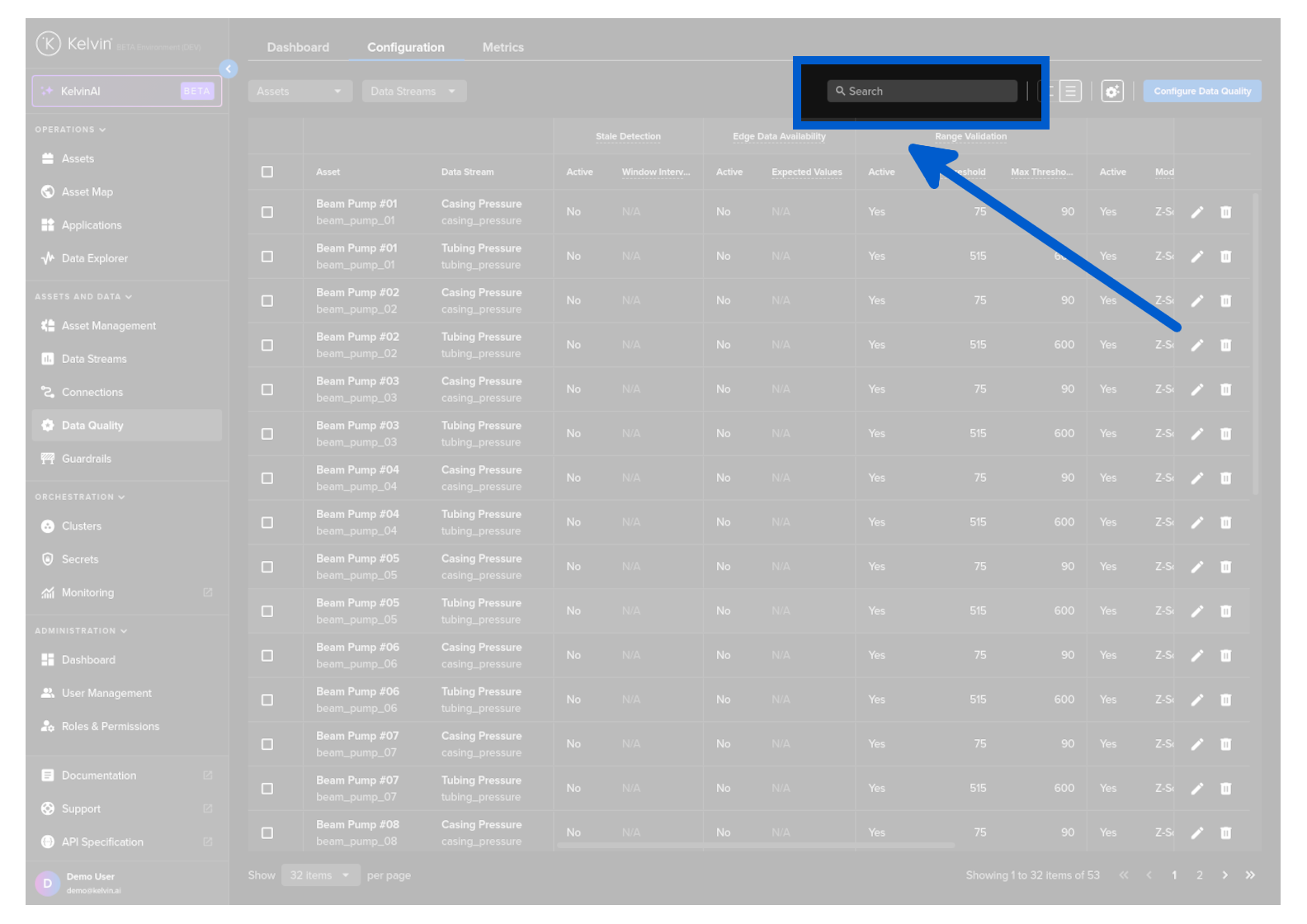The image size is (1307, 924).
Task: Toggle the select-all checkbox in table header
Action: [x=267, y=172]
